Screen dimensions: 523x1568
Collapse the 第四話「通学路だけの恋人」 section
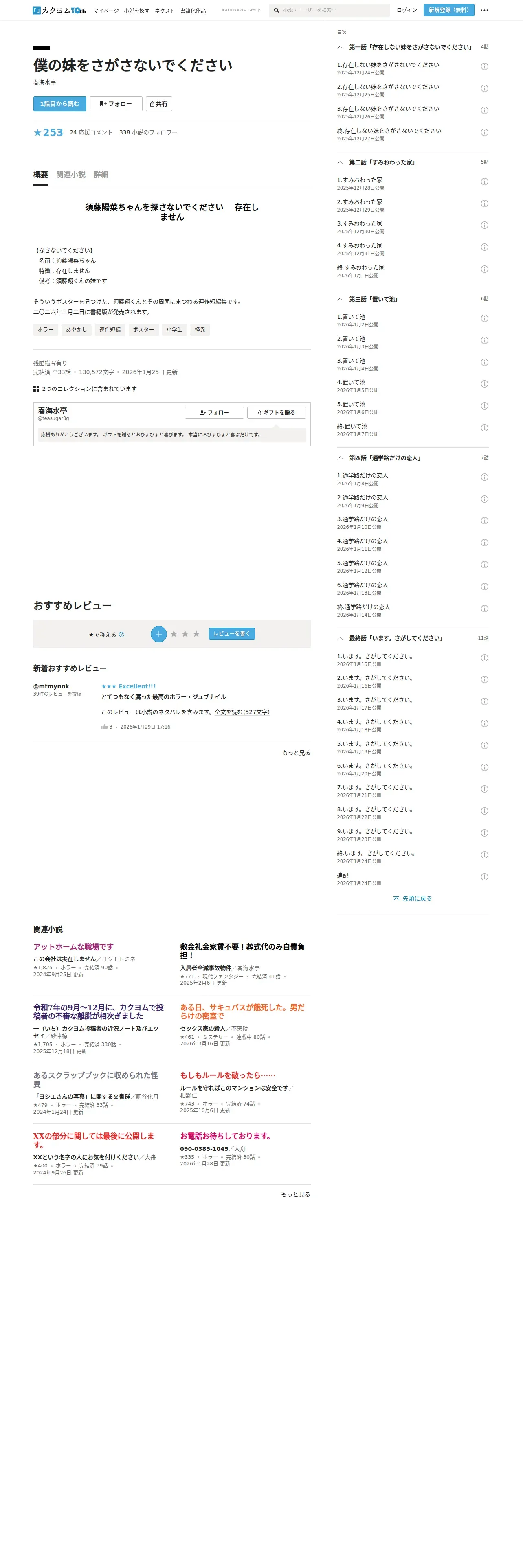(x=341, y=458)
